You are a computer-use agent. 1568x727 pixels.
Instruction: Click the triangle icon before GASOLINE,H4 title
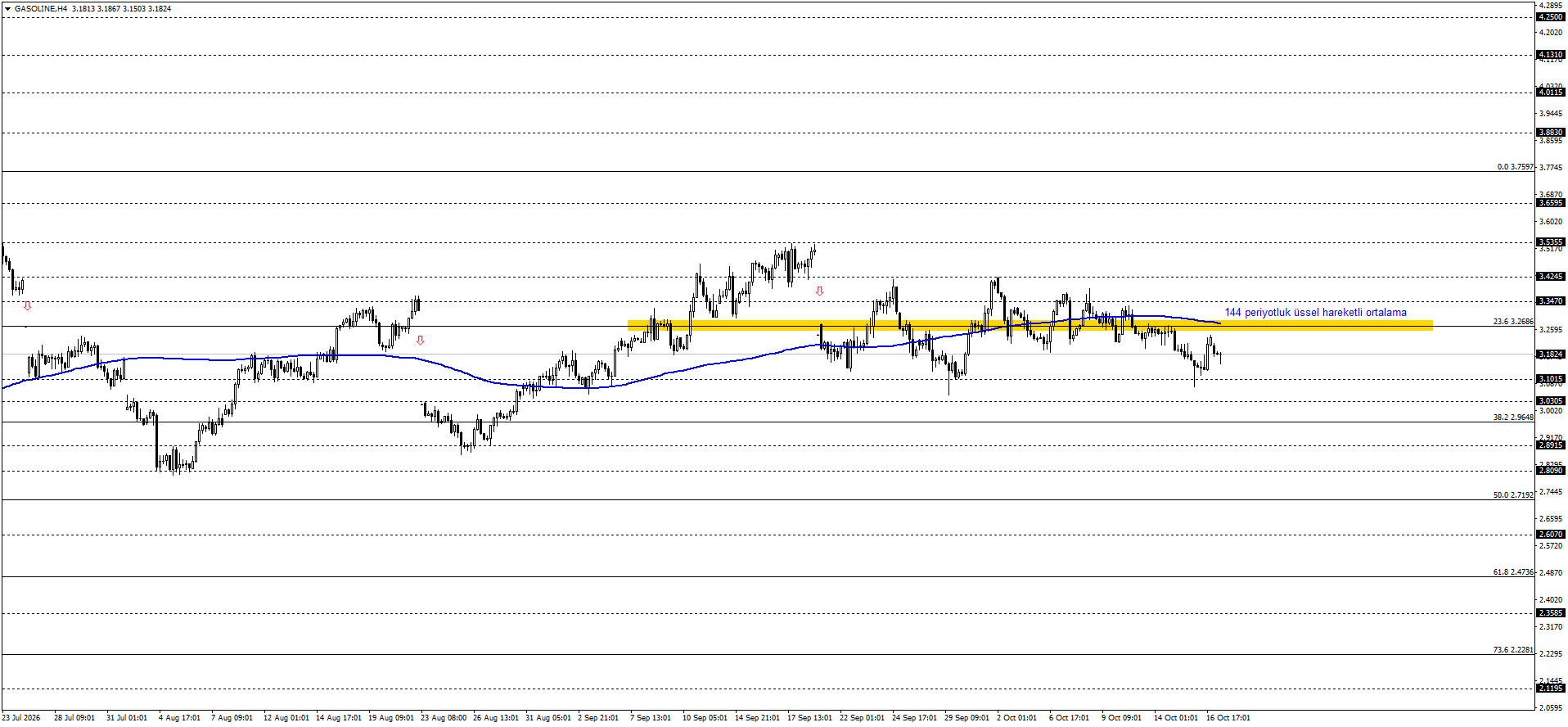7,8
